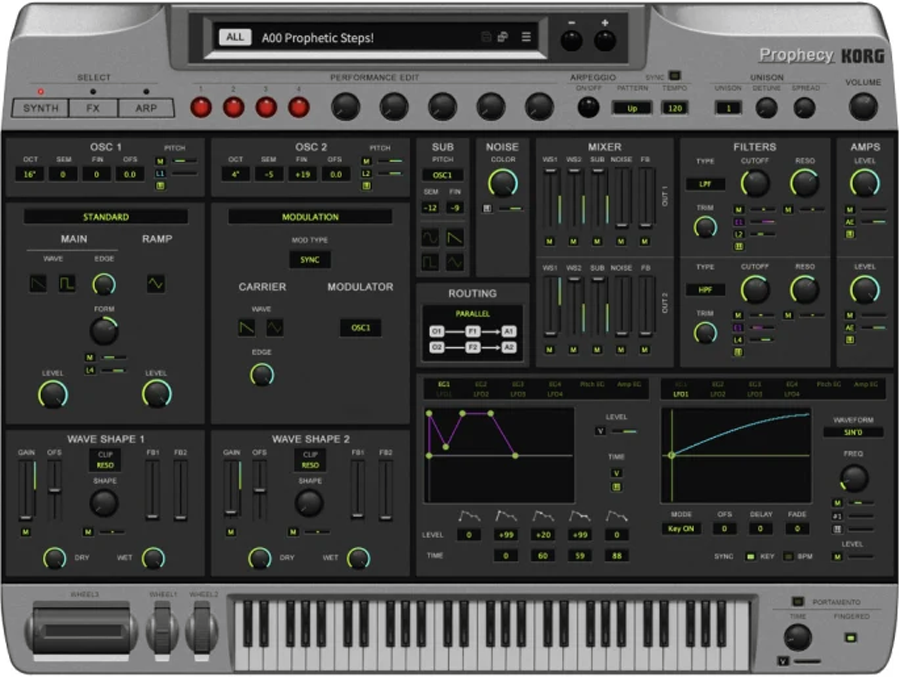Select LFO2 tab in right modulation panel
The image size is (900, 677).
[718, 394]
